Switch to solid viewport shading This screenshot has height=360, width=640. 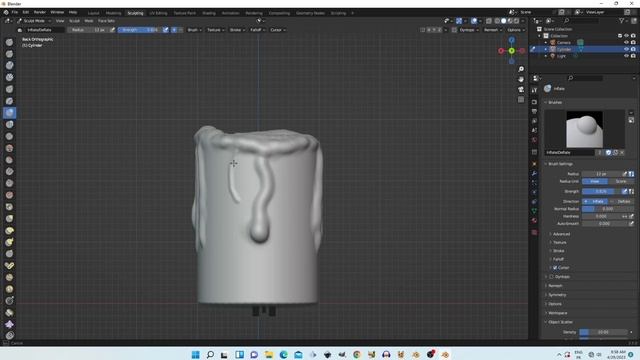504,21
